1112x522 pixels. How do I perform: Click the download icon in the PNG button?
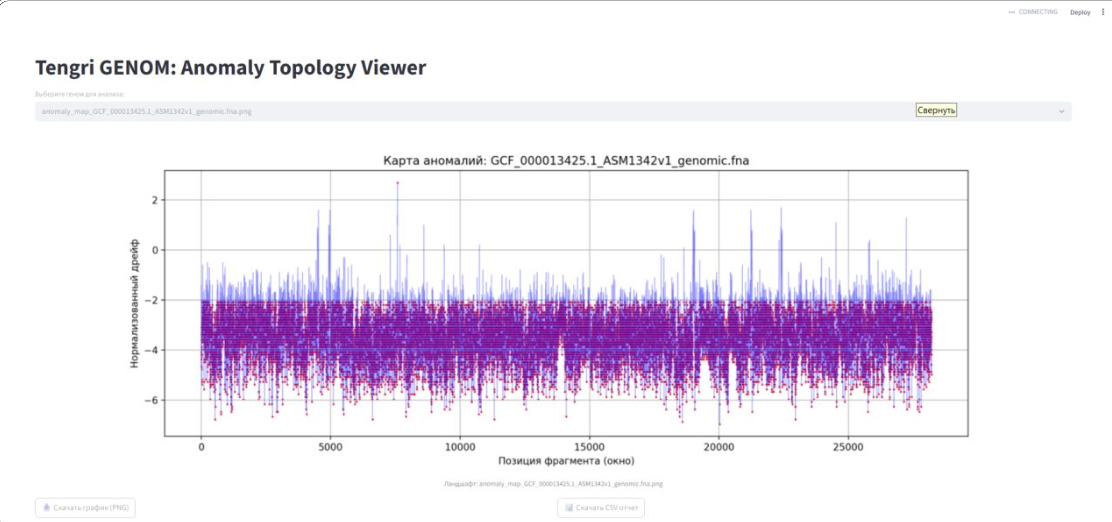[47, 508]
